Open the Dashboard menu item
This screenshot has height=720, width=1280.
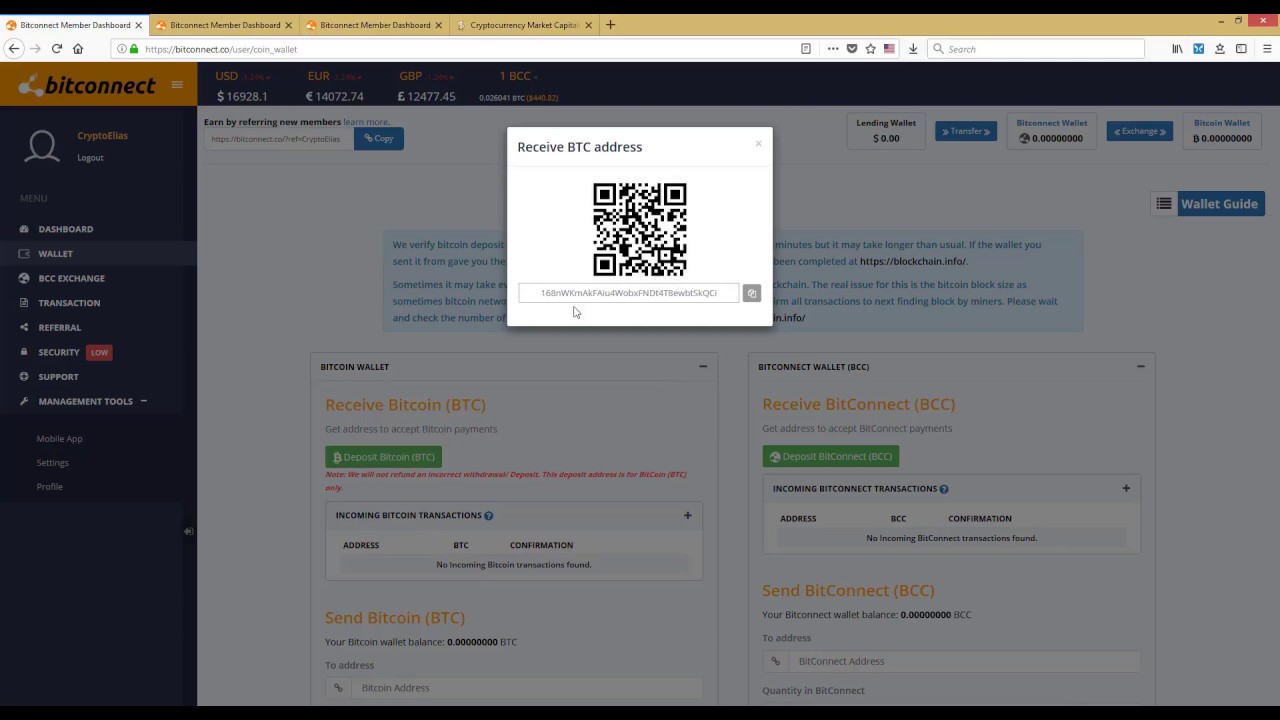point(65,229)
